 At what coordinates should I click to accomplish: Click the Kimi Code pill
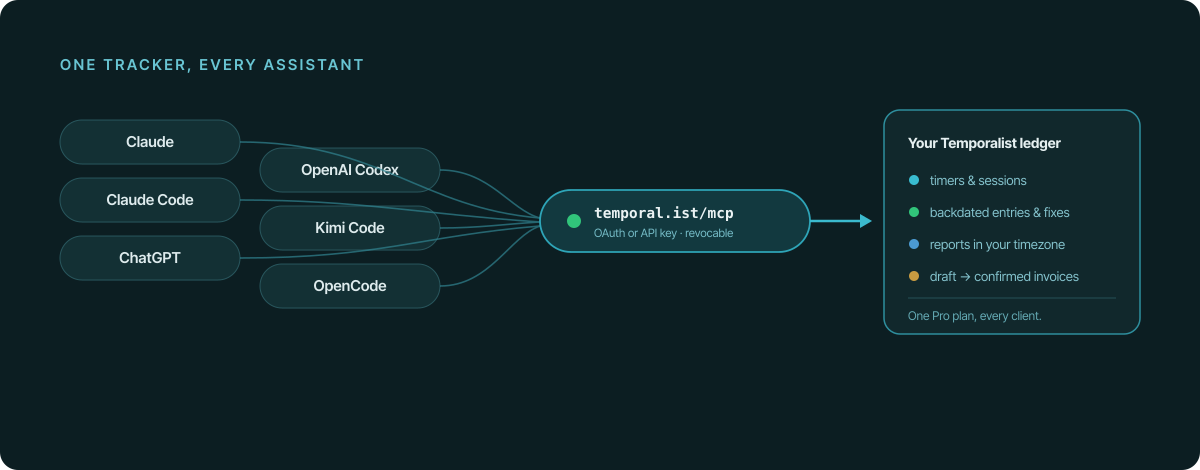(350, 228)
